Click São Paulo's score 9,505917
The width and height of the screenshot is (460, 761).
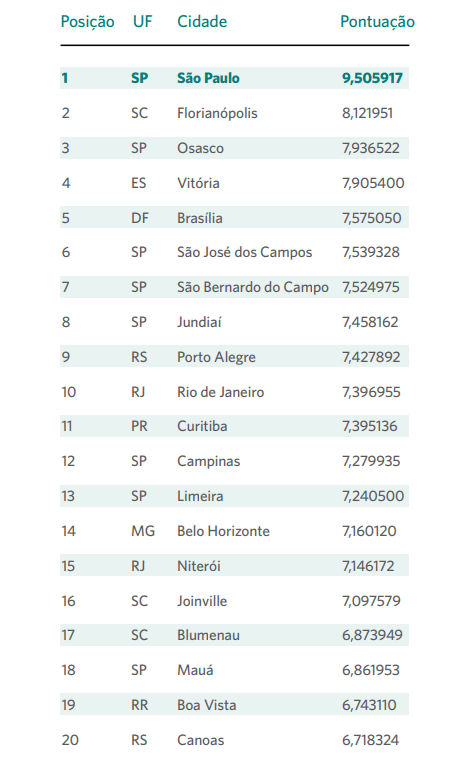372,78
